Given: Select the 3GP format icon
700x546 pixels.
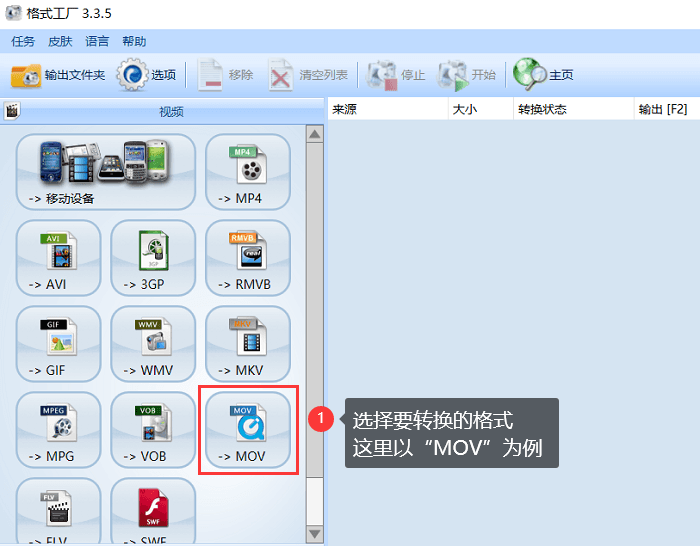Looking at the screenshot, I should click(153, 258).
